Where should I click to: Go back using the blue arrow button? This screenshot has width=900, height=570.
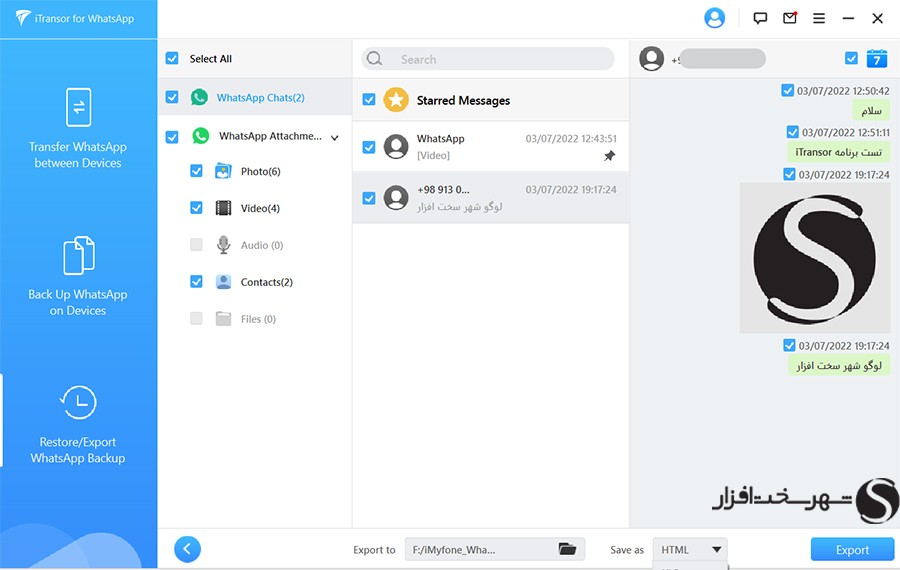pyautogui.click(x=187, y=549)
